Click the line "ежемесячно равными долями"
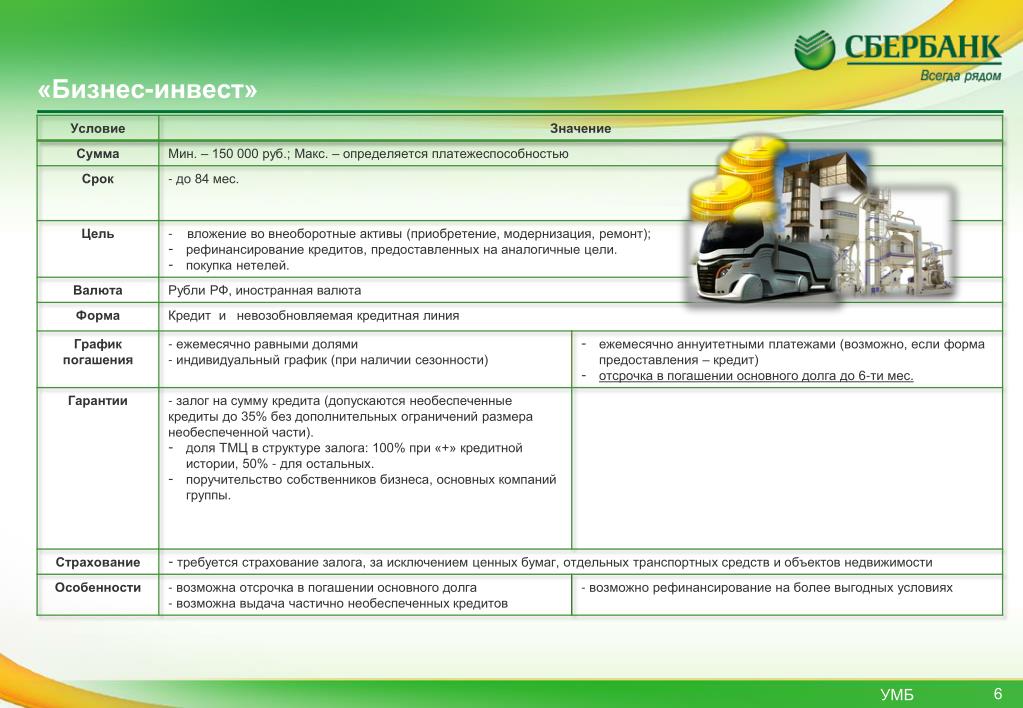The width and height of the screenshot is (1023, 708). coord(263,344)
